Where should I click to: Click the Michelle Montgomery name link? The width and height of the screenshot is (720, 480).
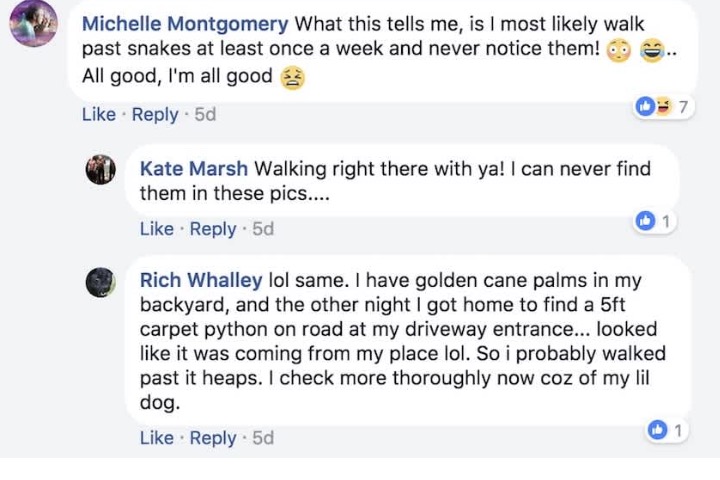point(185,23)
